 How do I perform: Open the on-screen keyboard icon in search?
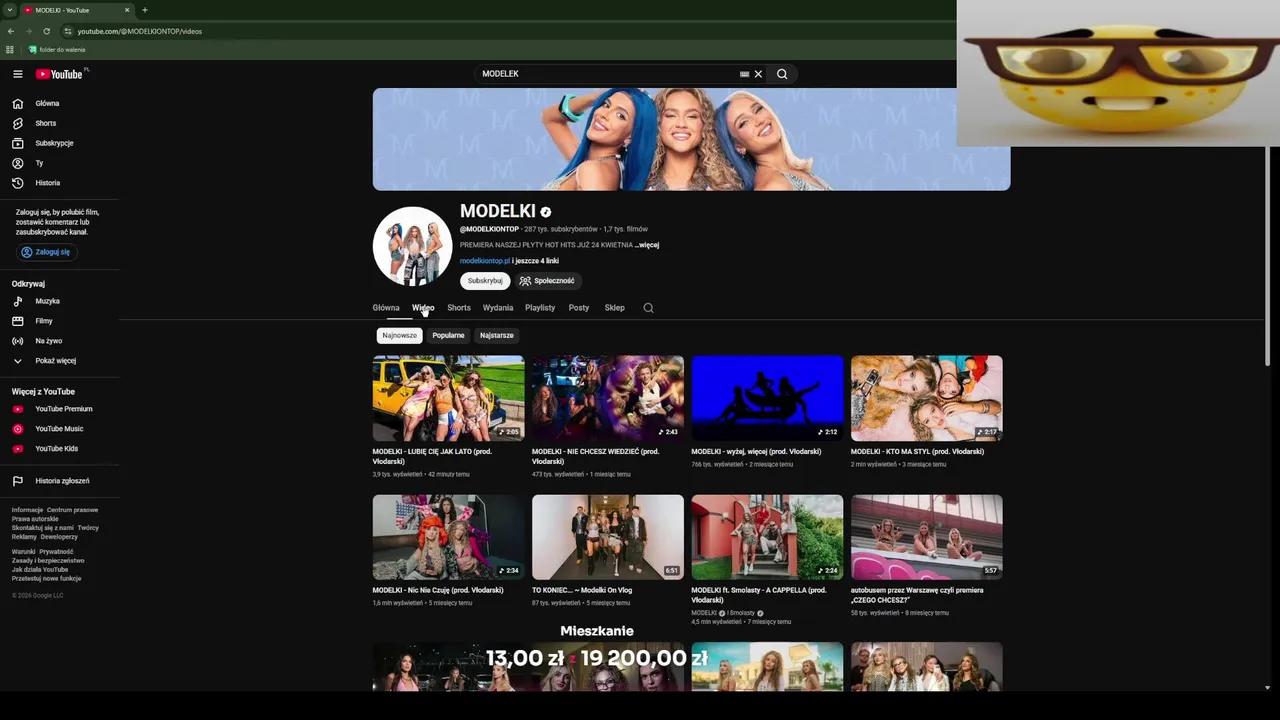pyautogui.click(x=744, y=74)
